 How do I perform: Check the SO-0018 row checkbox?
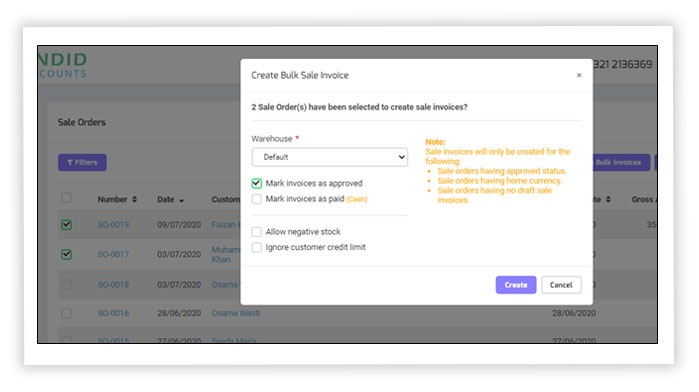(66, 285)
